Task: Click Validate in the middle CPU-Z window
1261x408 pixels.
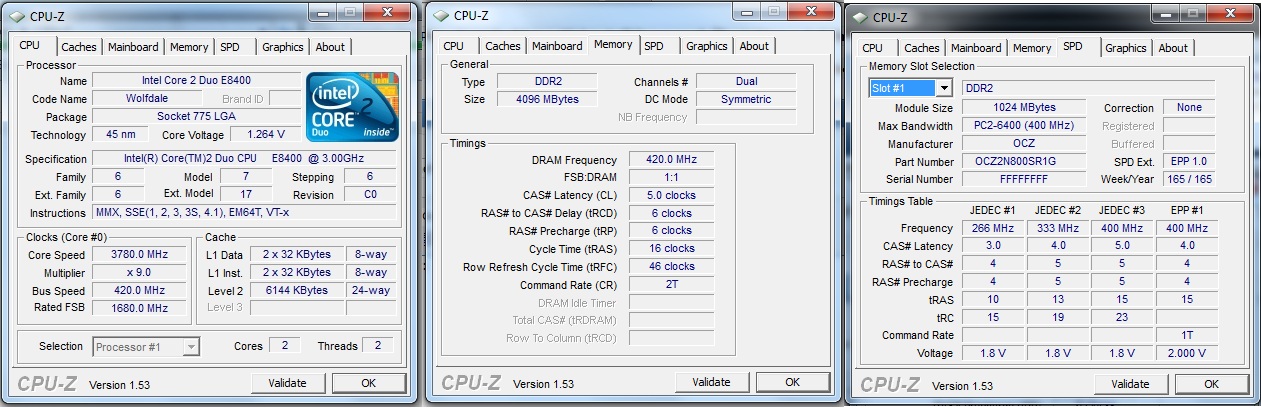Action: [x=712, y=382]
